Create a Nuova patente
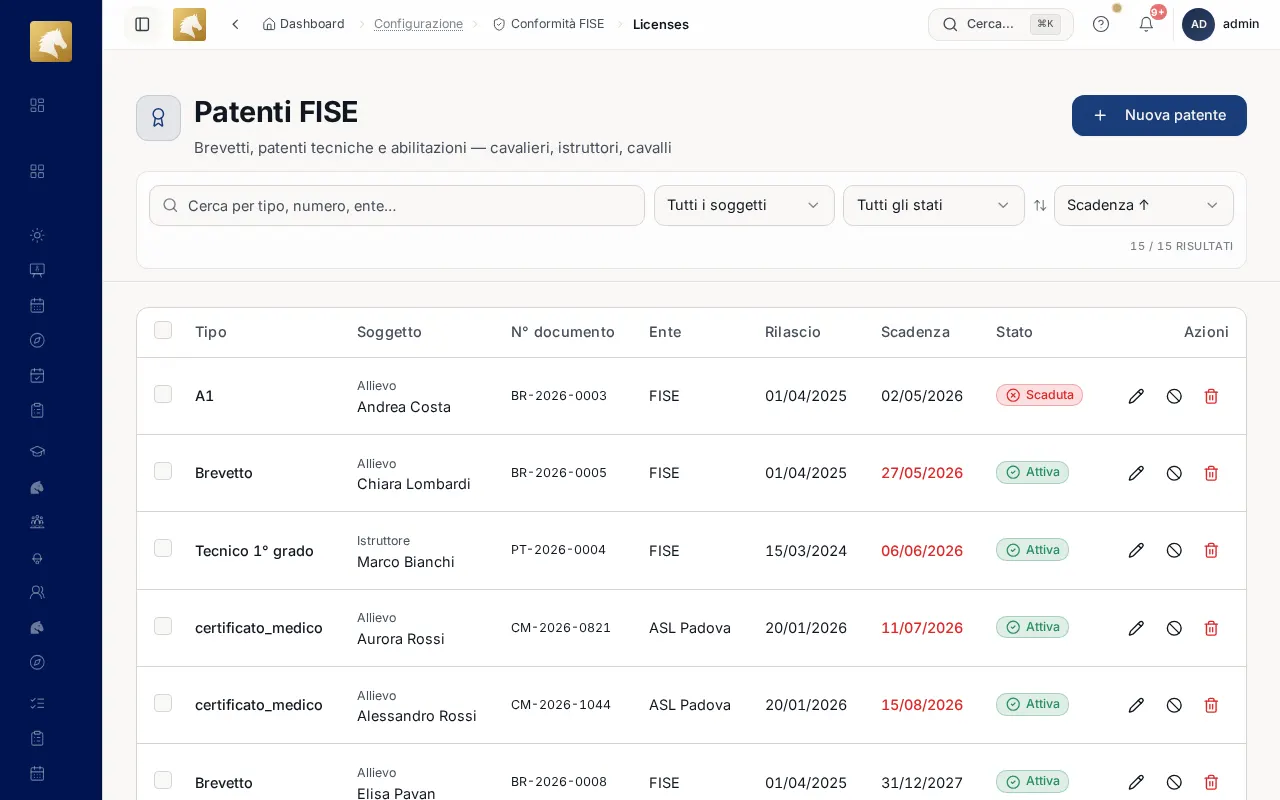 (1159, 115)
